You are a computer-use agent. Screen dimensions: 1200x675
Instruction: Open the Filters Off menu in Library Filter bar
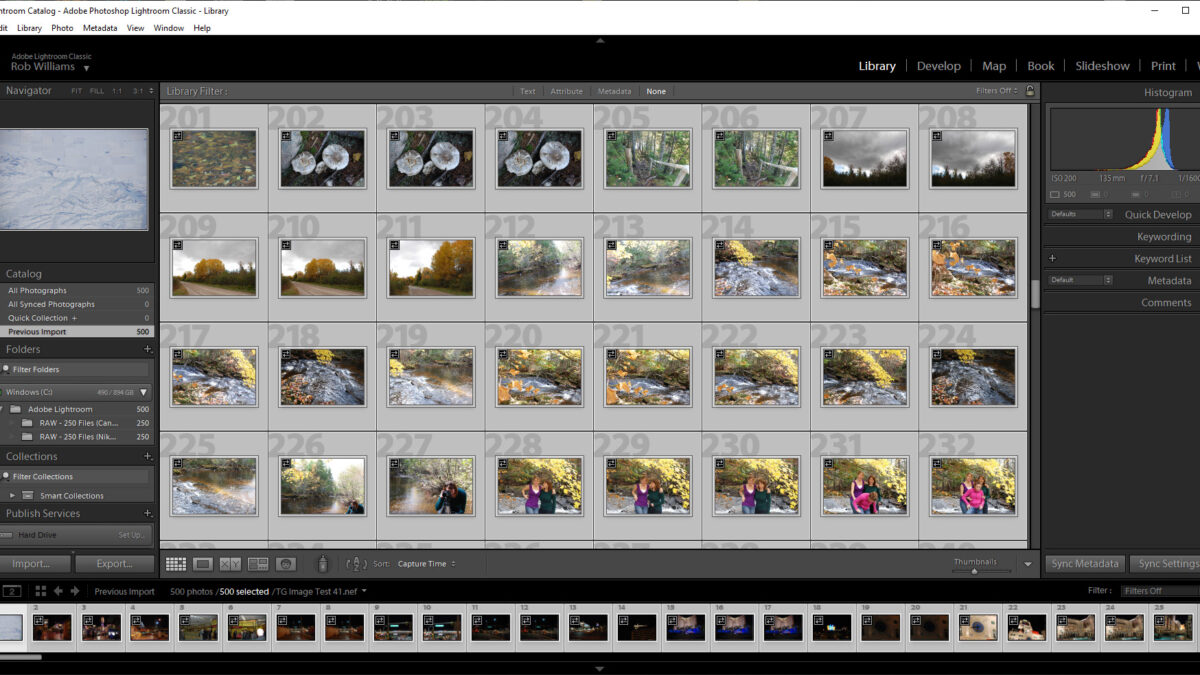coord(997,91)
